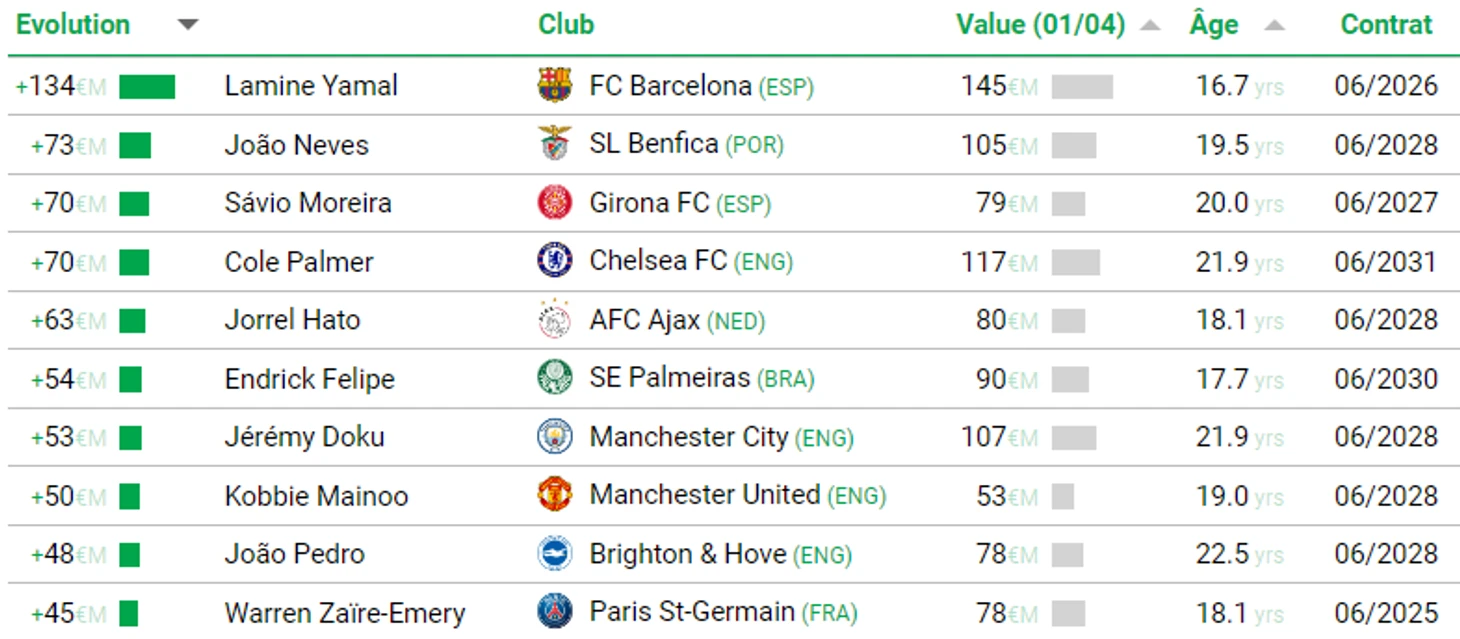Toggle the Evolution column sort arrow
The image size is (1460, 639).
[188, 25]
